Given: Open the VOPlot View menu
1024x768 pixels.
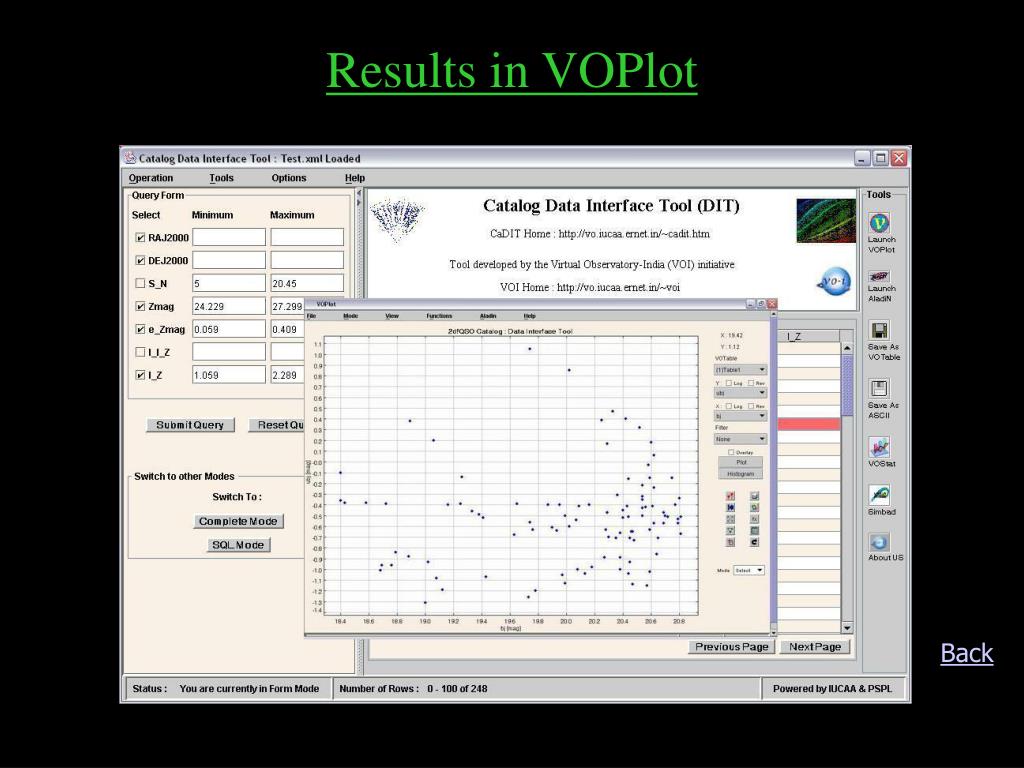Looking at the screenshot, I should click(x=392, y=315).
